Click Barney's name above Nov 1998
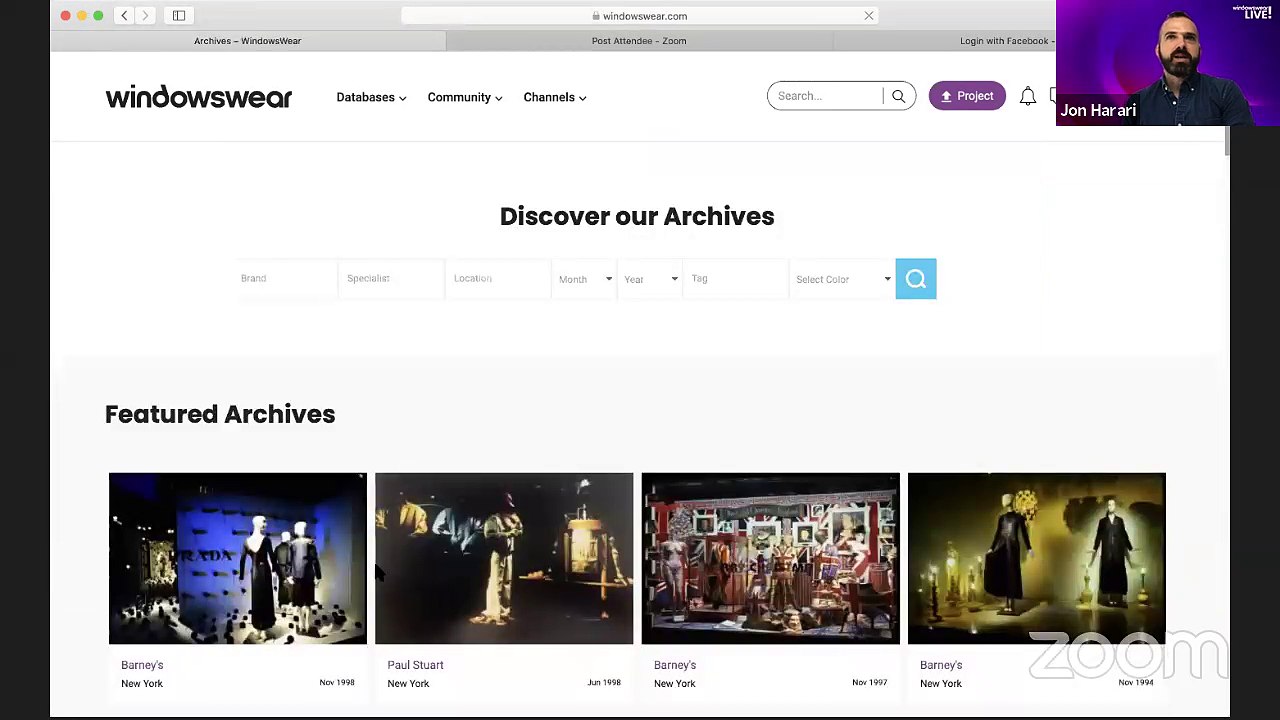This screenshot has height=720, width=1280. 142,665
